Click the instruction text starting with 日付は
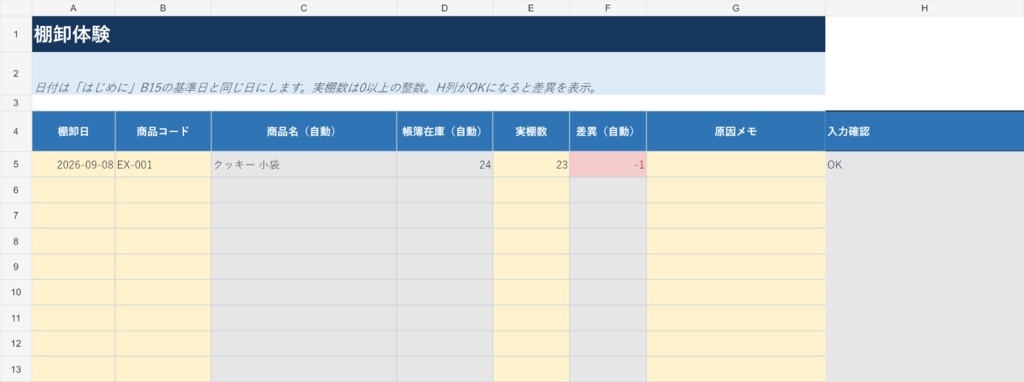 click(x=316, y=88)
